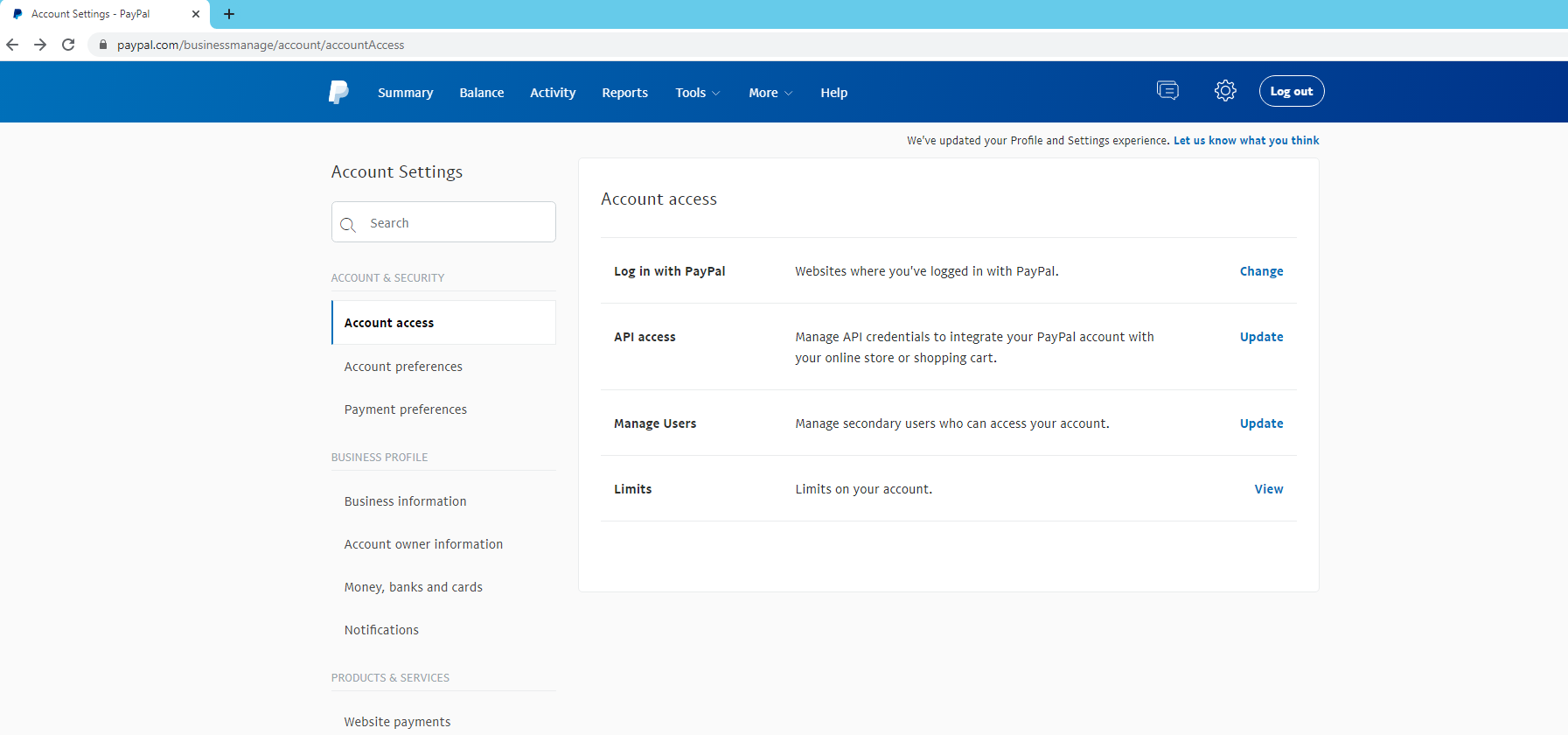This screenshot has width=1568, height=735.
Task: Click the 'Manage API credentials' description text
Action: pos(974,347)
